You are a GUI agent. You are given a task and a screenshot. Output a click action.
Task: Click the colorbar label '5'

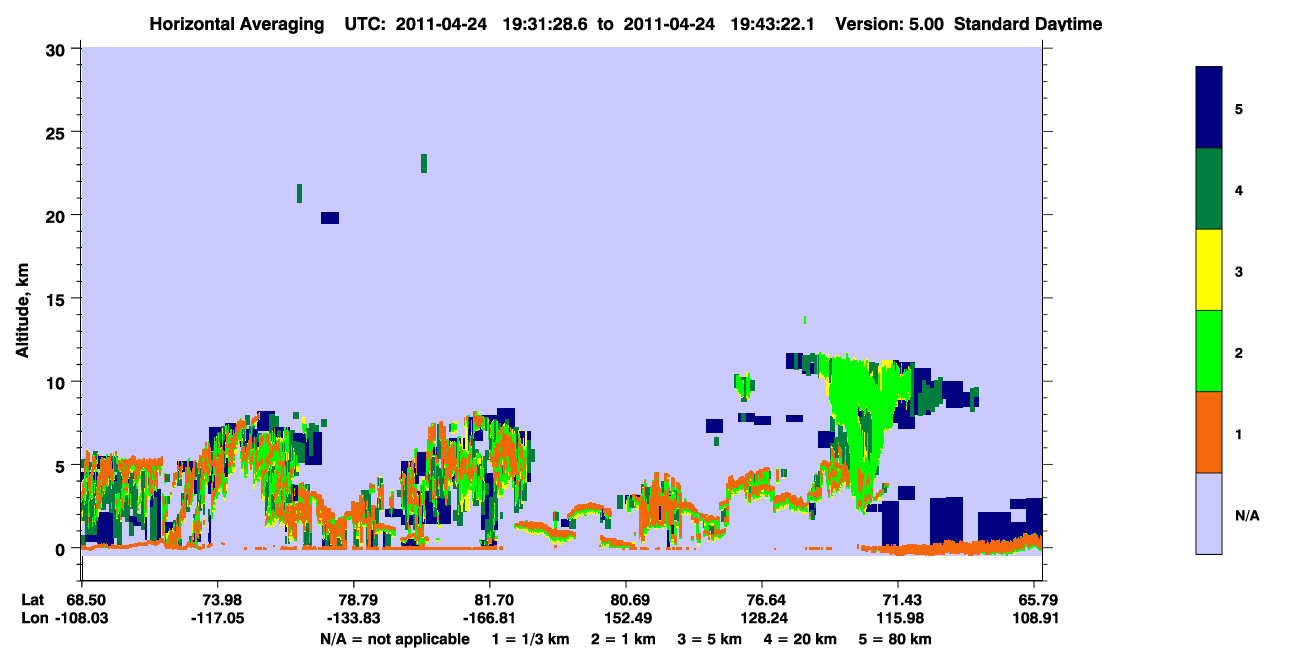[x=1239, y=108]
